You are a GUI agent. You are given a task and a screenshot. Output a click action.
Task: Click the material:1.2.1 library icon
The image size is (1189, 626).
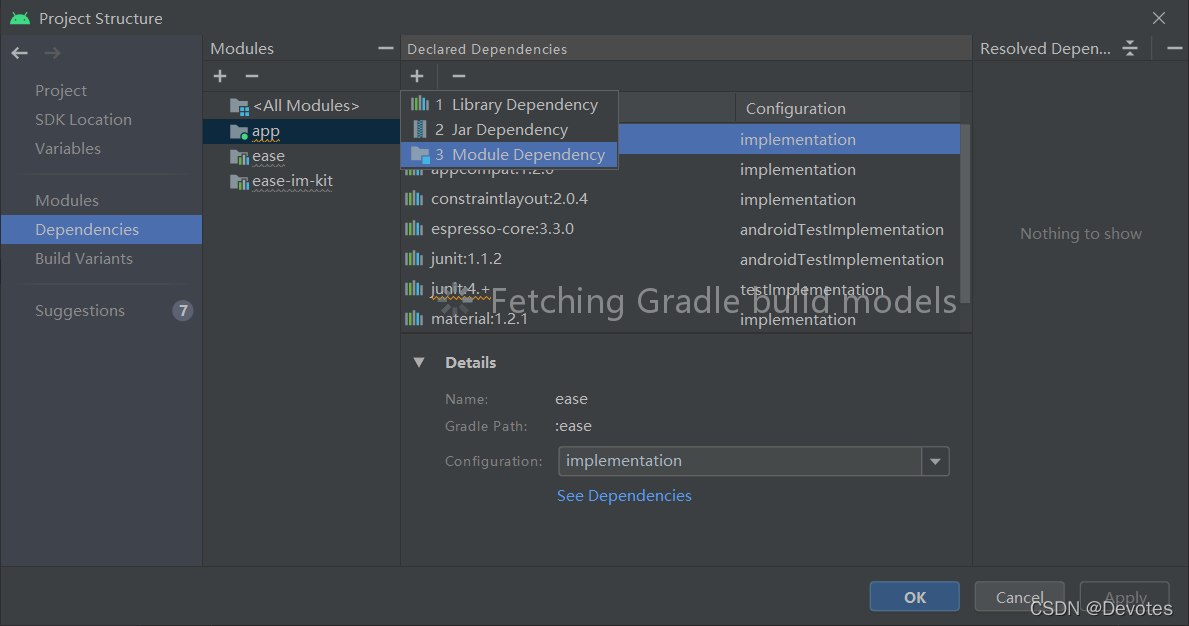click(x=414, y=319)
